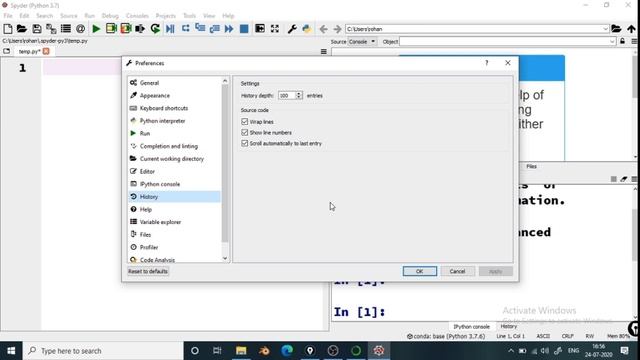640x360 pixels.
Task: Continue execution until next breakpoint
Action: coord(229,29)
